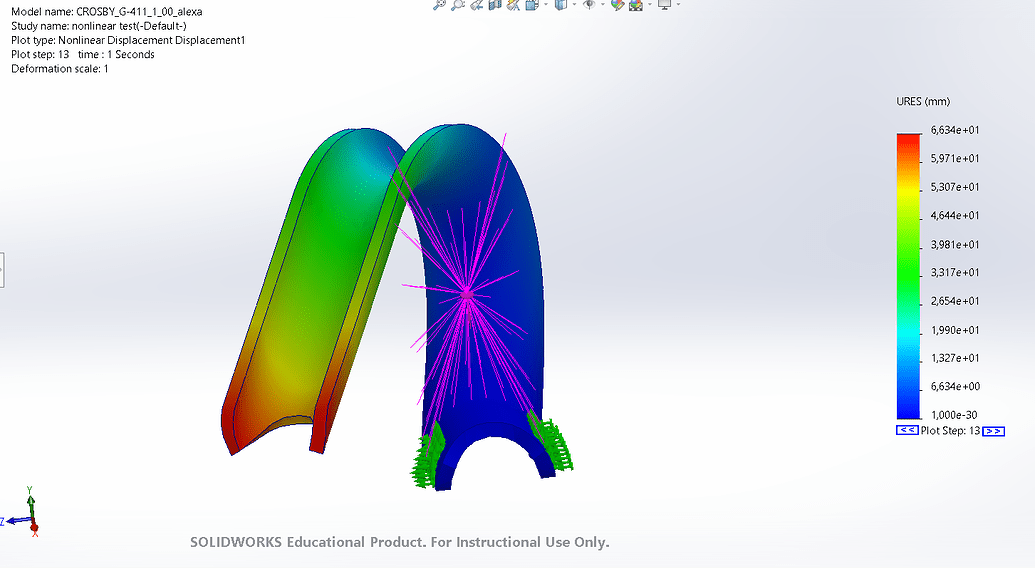This screenshot has width=1035, height=568.
Task: Click the Apply Scene icon
Action: coord(636,4)
